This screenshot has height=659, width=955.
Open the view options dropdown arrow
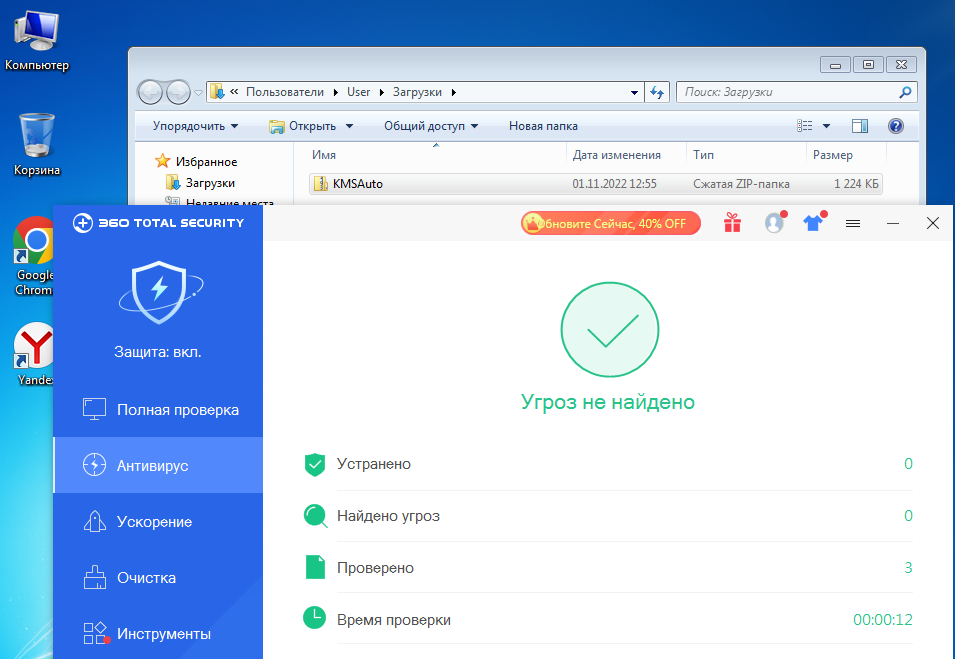[x=826, y=126]
